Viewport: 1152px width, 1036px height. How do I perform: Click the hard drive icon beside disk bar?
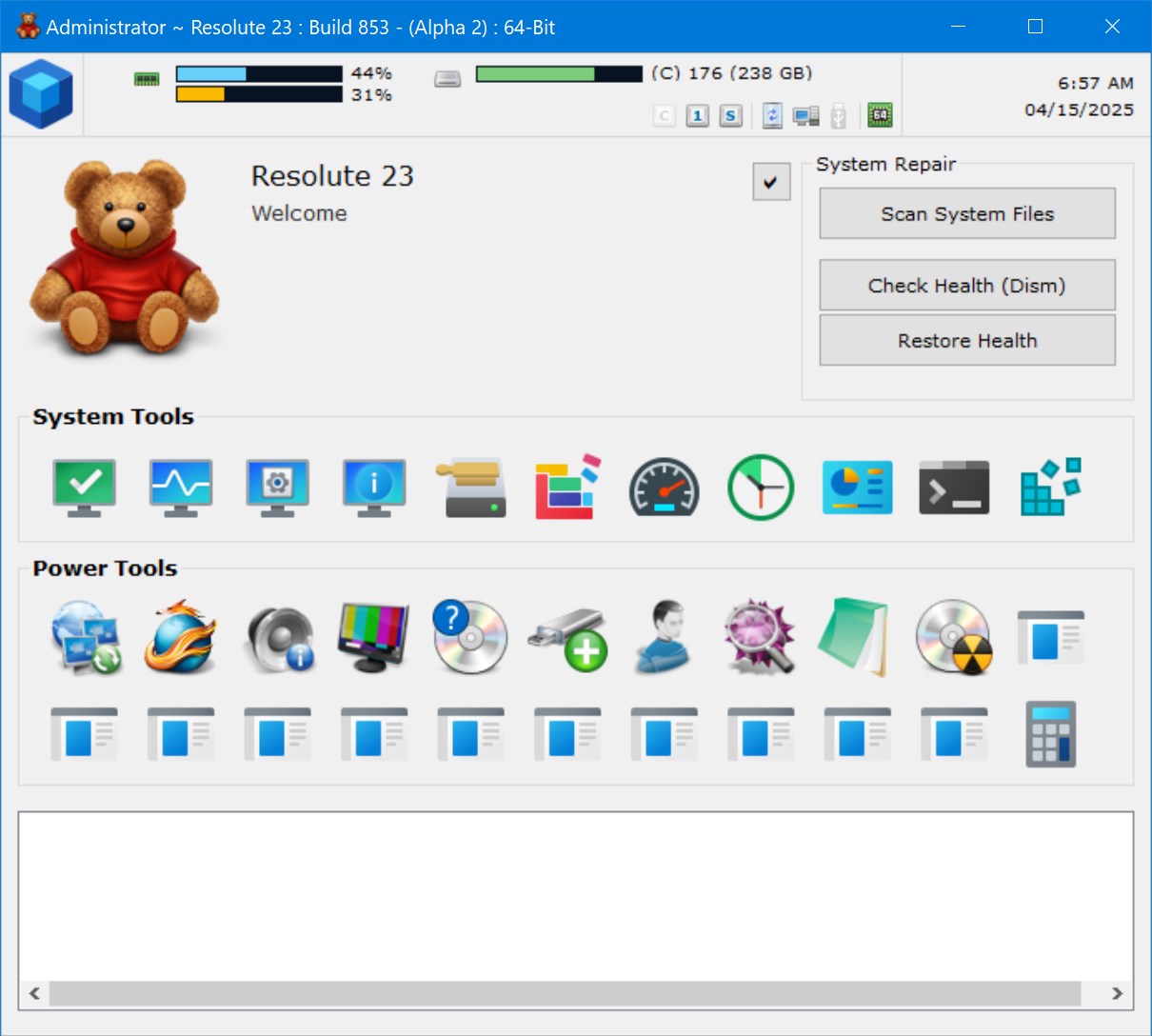click(447, 79)
